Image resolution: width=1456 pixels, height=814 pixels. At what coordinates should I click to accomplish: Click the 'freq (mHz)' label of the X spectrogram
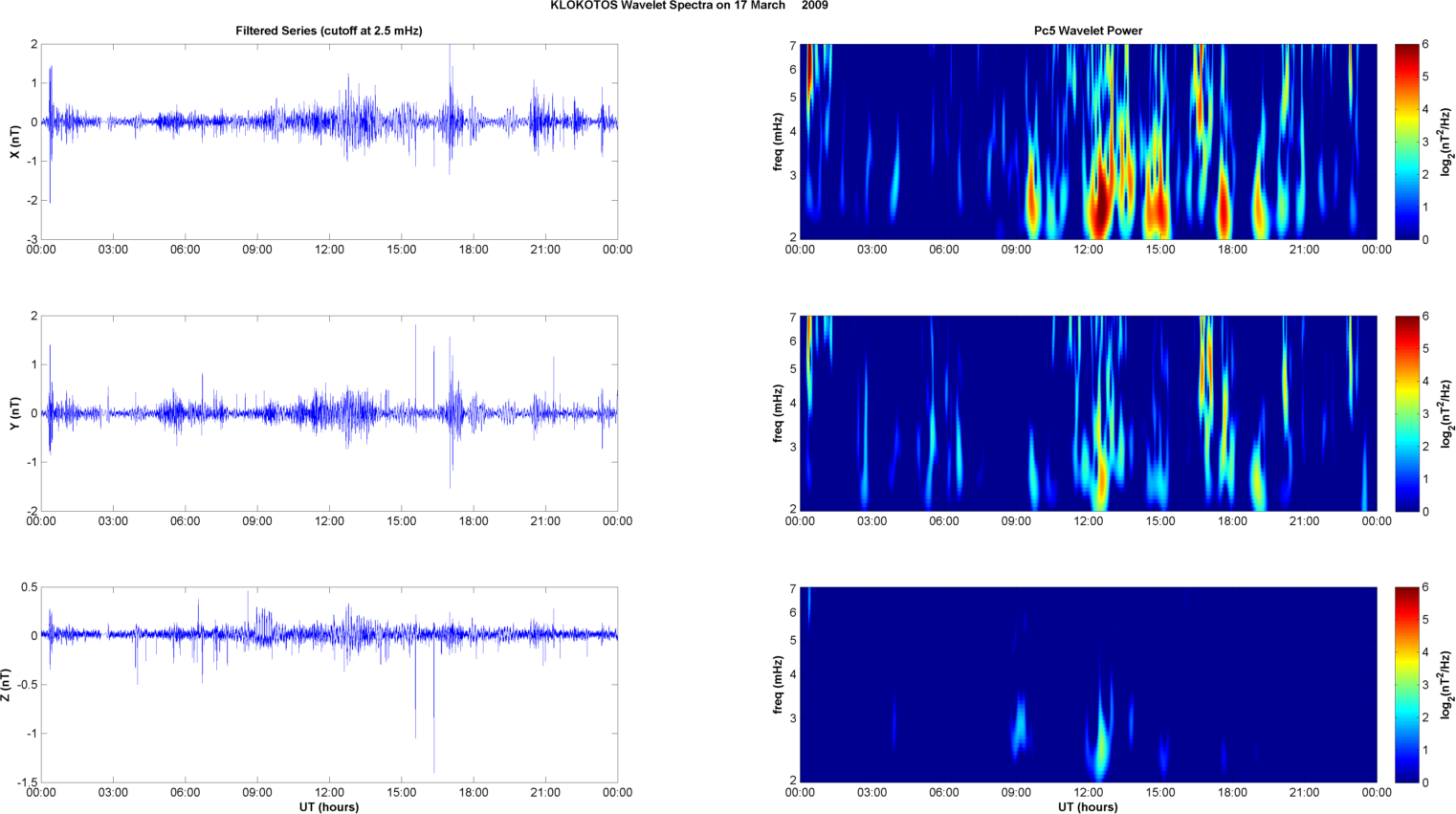click(778, 142)
